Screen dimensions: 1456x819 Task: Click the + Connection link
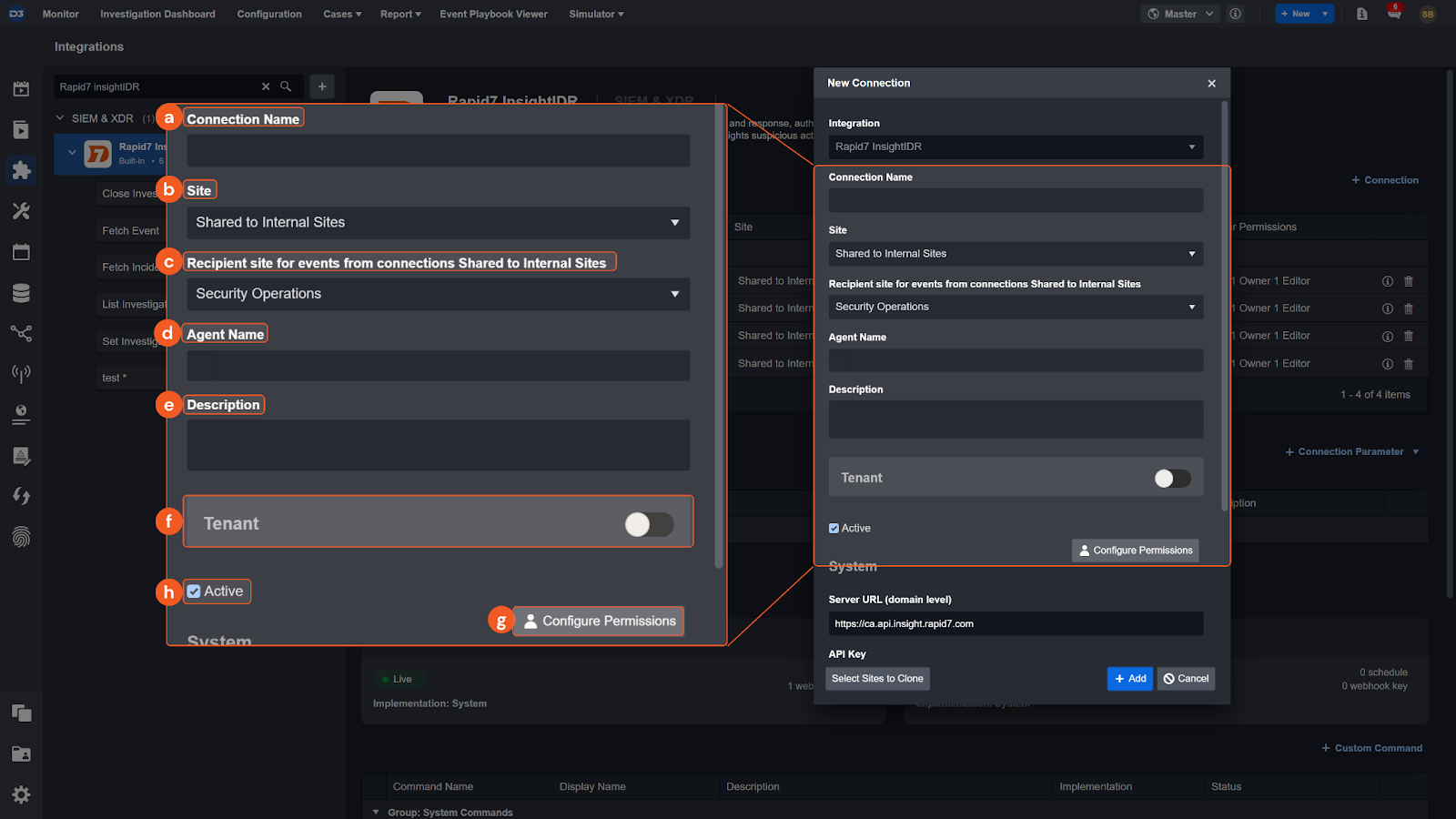(1385, 180)
